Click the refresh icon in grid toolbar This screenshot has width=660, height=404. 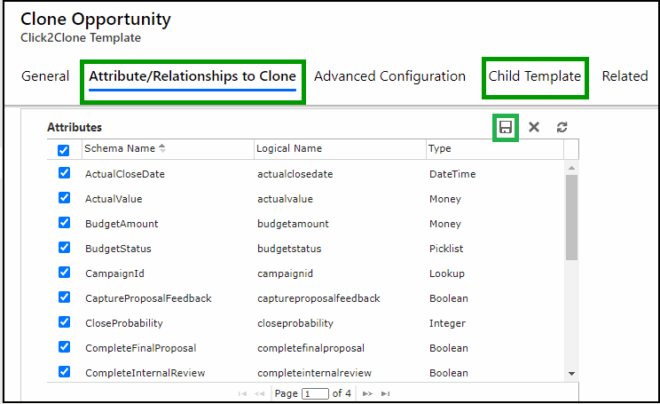[x=562, y=127]
